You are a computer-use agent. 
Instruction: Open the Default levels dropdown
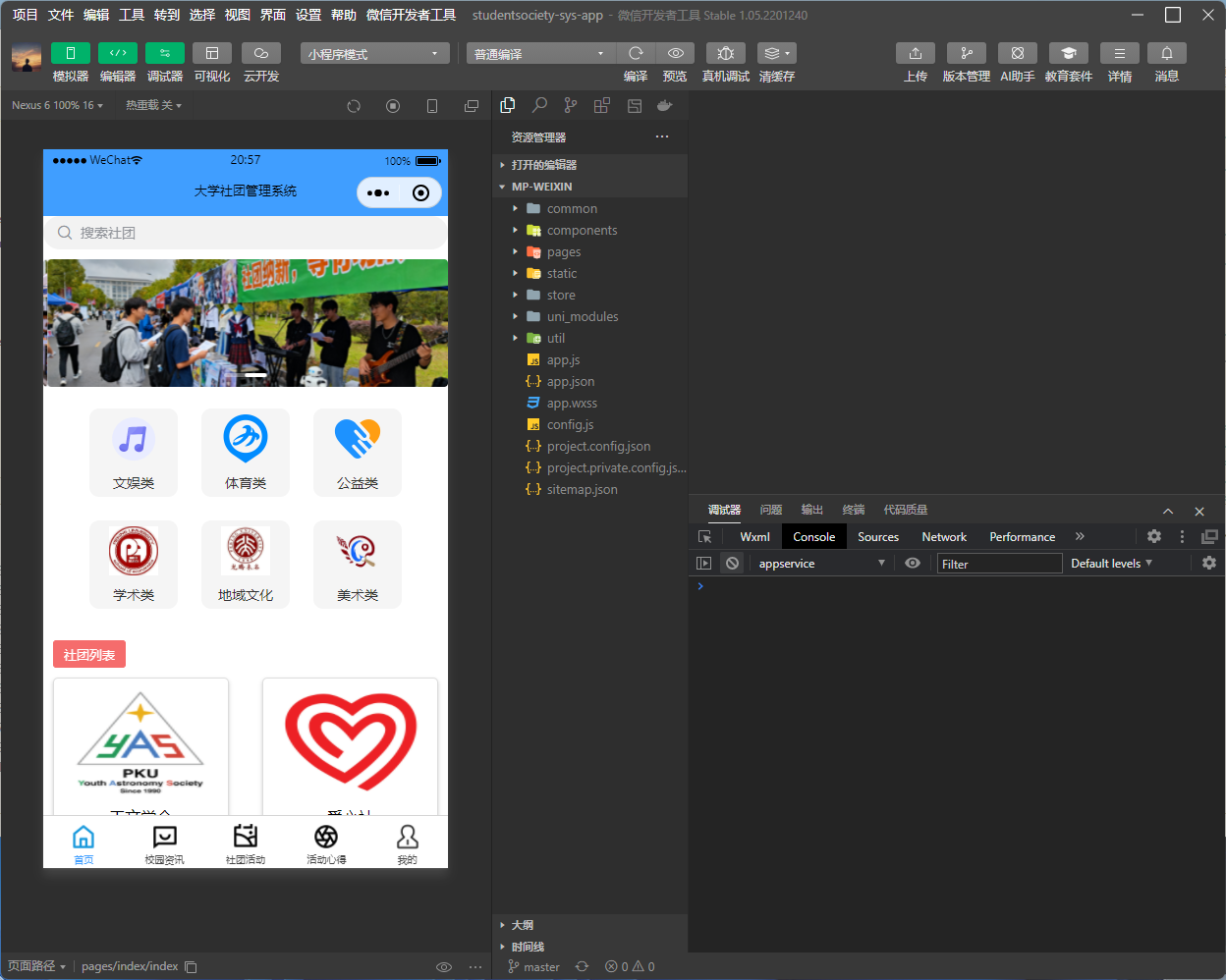1111,563
